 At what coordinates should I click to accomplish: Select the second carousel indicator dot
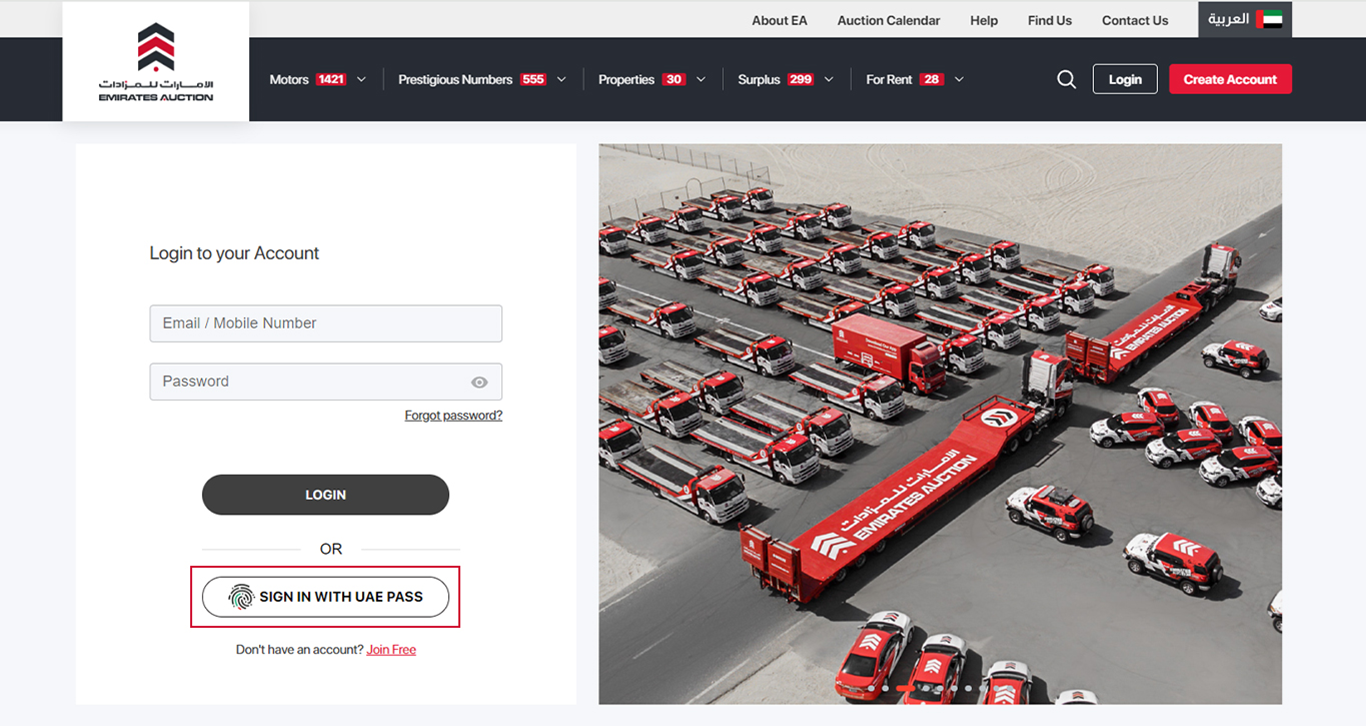point(885,688)
